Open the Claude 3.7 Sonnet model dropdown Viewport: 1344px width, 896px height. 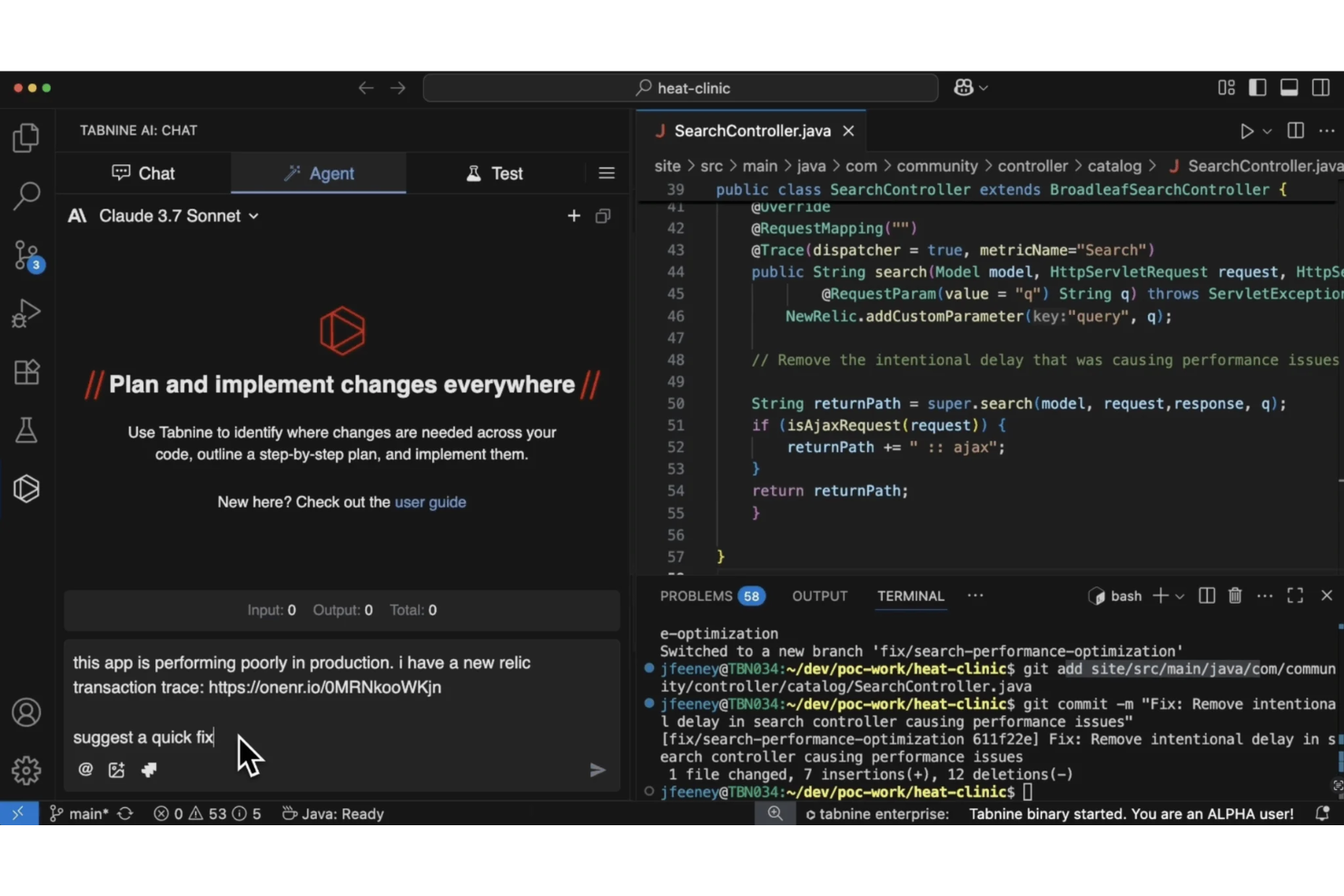(164, 216)
